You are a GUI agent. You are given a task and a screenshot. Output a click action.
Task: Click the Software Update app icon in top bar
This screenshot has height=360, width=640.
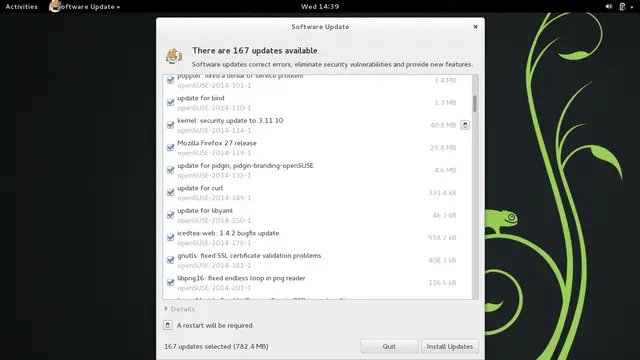click(x=54, y=6)
